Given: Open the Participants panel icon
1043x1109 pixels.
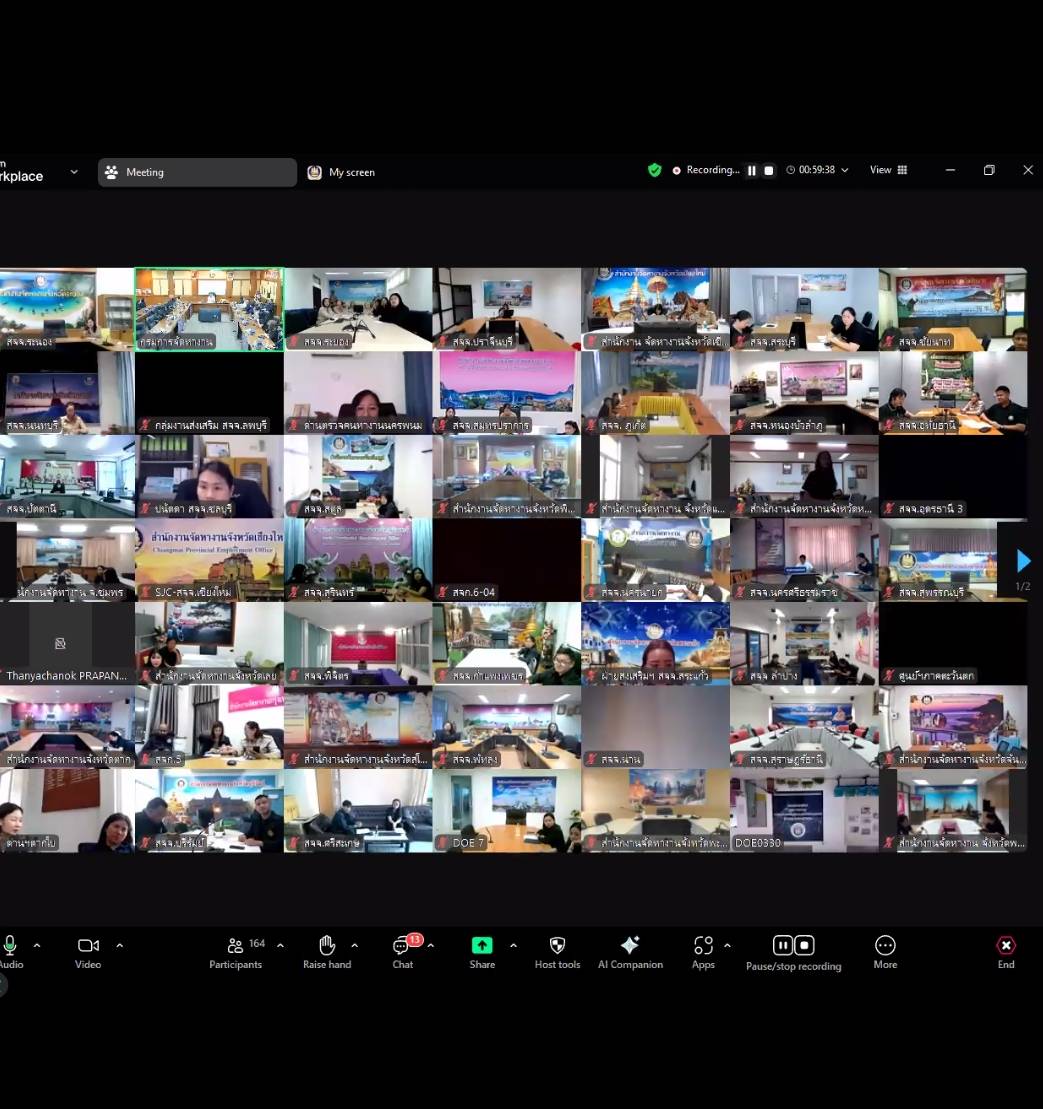Looking at the screenshot, I should (236, 946).
